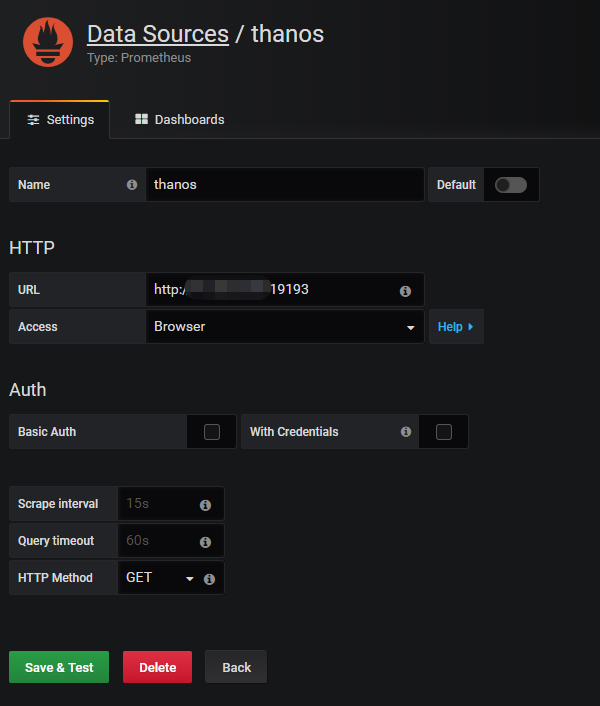
Task: Click the 'Type: Prometheus' subtitle text
Action: click(x=139, y=58)
